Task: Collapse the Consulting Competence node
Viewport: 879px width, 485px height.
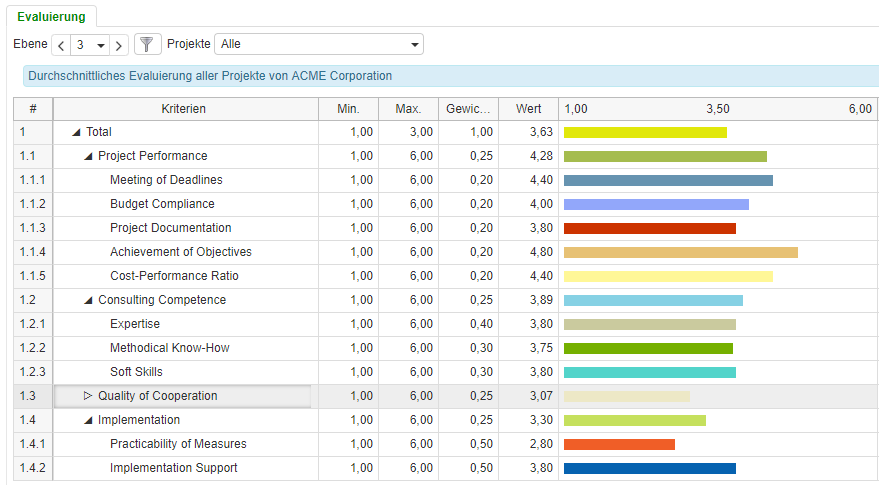Action: 88,300
